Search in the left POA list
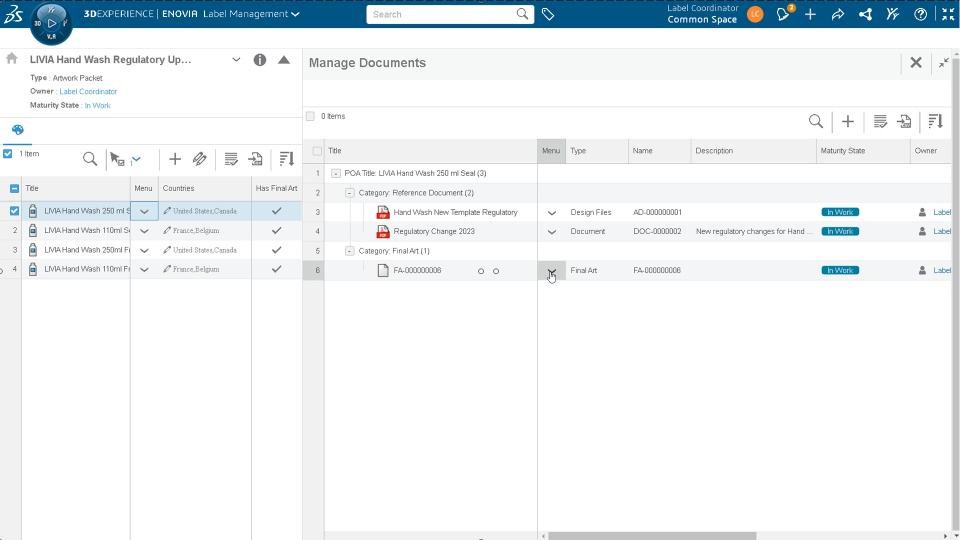 [x=89, y=159]
